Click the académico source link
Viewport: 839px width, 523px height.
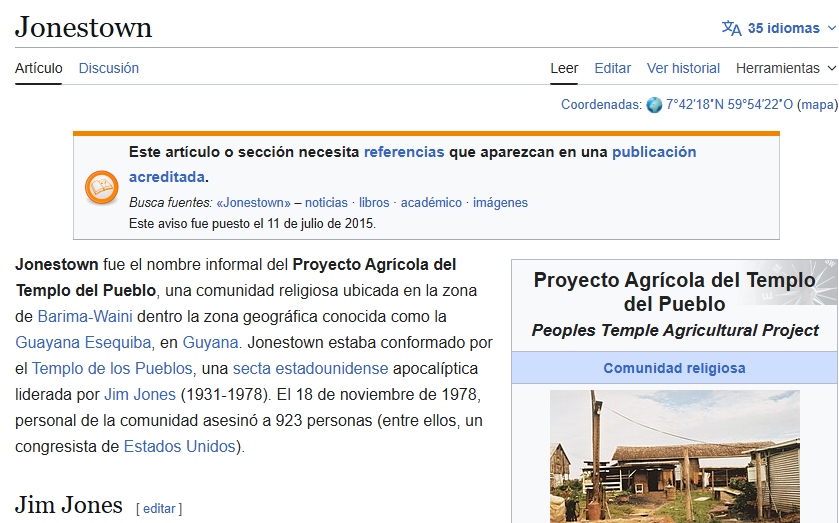coord(431,202)
